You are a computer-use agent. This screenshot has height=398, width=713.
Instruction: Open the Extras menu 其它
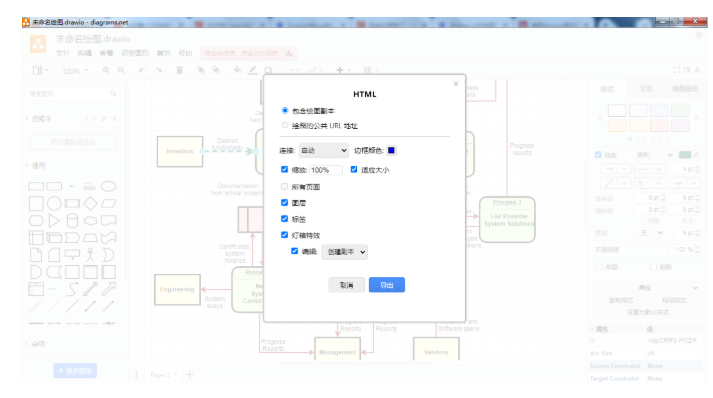coord(163,53)
